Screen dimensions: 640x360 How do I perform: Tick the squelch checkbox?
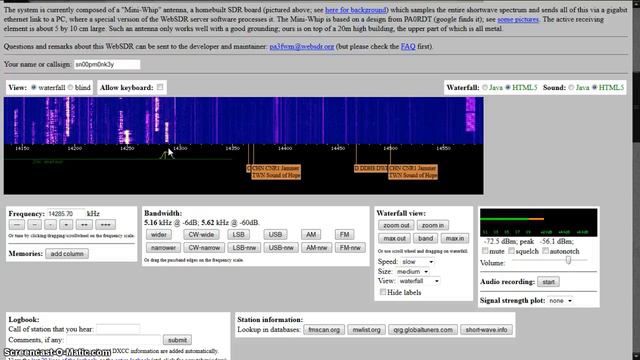click(511, 251)
